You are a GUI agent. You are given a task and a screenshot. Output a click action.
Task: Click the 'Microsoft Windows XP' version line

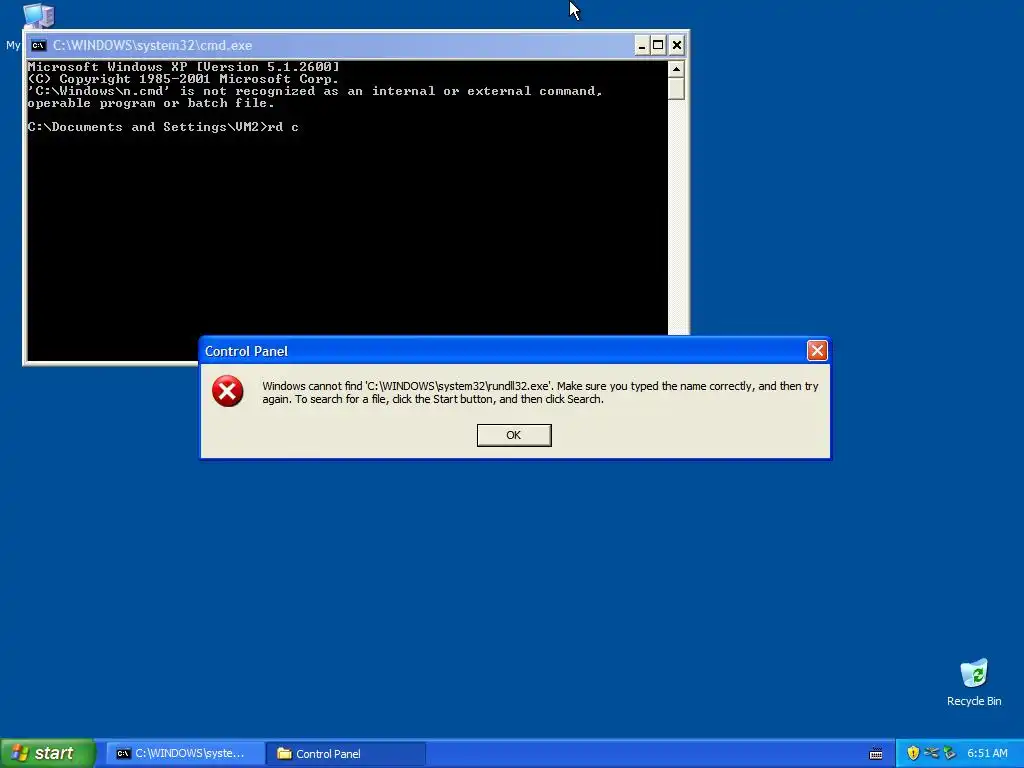coord(184,67)
